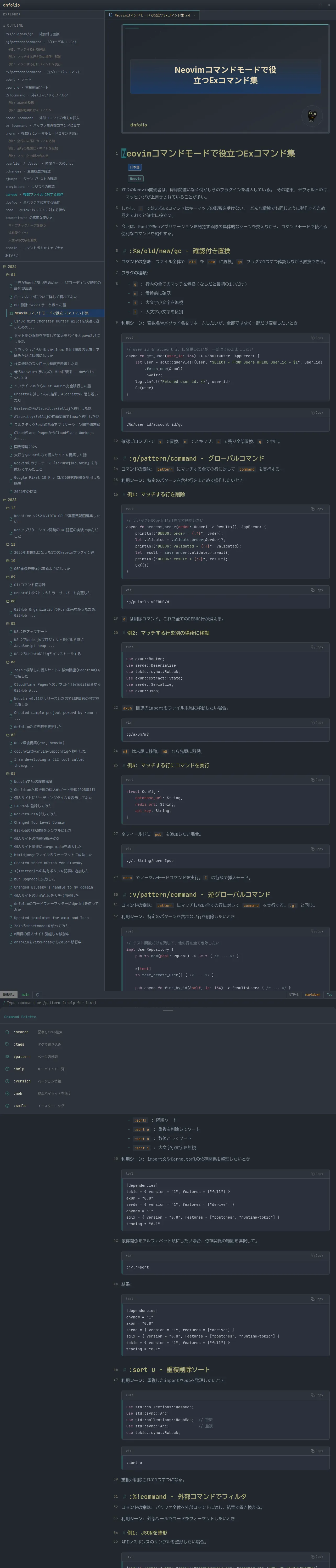Image resolution: width=336 pixels, height=1568 pixels.
Task: Copy the :sort u vim snippet
Action: click(x=317, y=1450)
